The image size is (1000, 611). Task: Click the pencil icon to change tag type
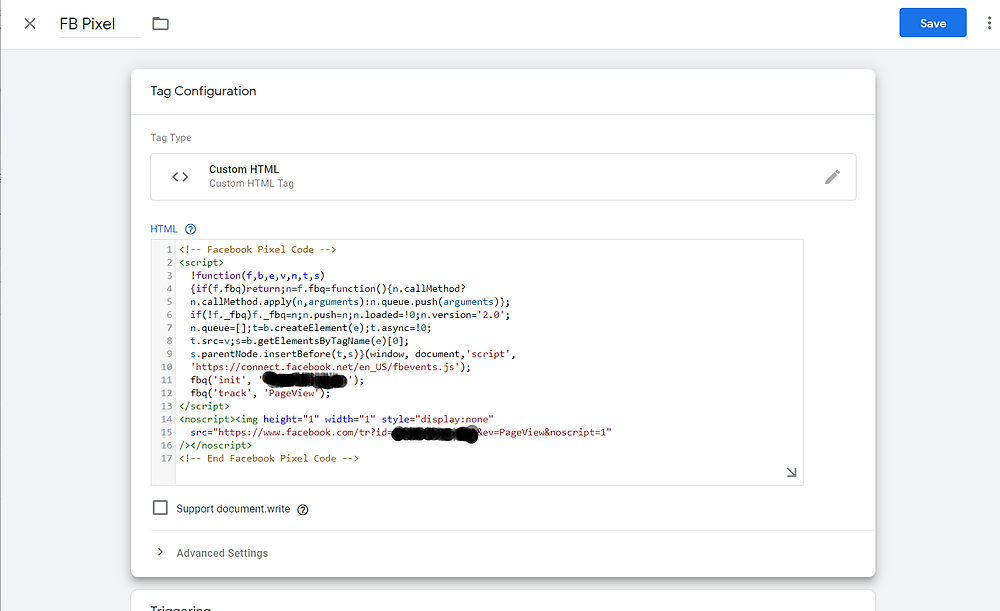click(832, 177)
